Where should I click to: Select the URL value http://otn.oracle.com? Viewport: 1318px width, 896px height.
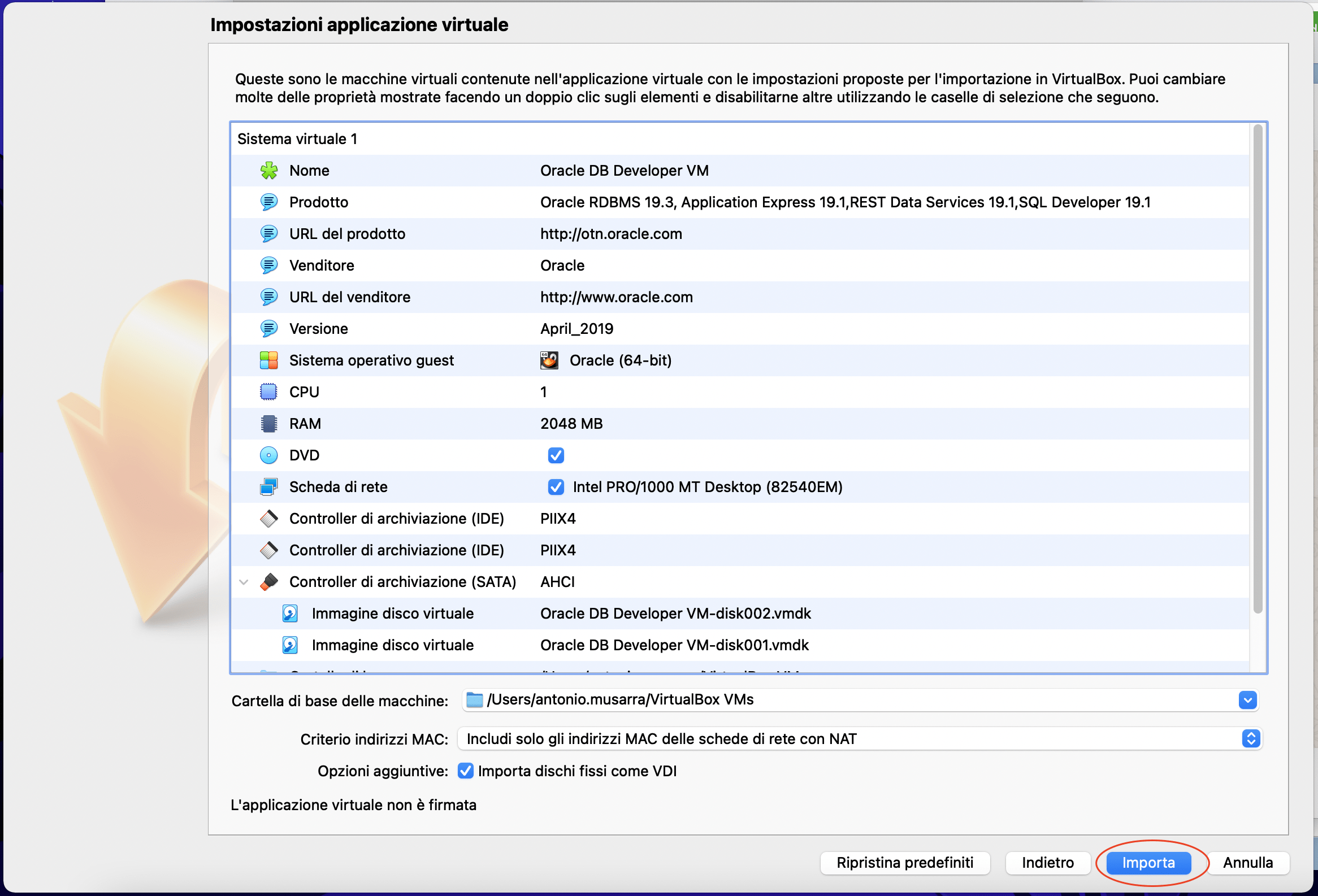pos(611,234)
